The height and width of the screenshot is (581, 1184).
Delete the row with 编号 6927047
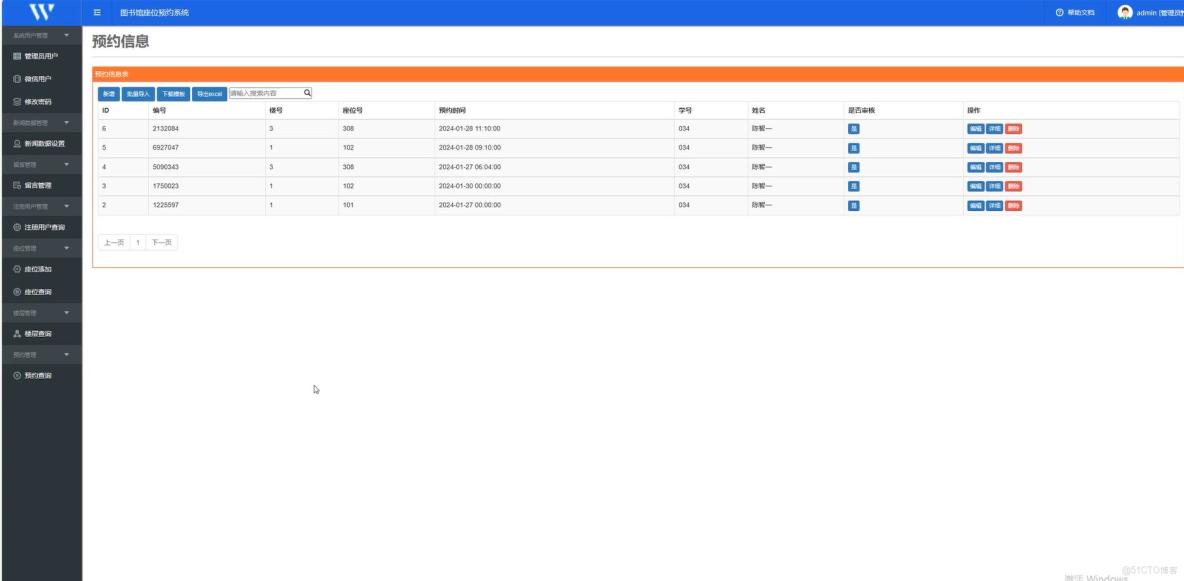pos(1013,148)
